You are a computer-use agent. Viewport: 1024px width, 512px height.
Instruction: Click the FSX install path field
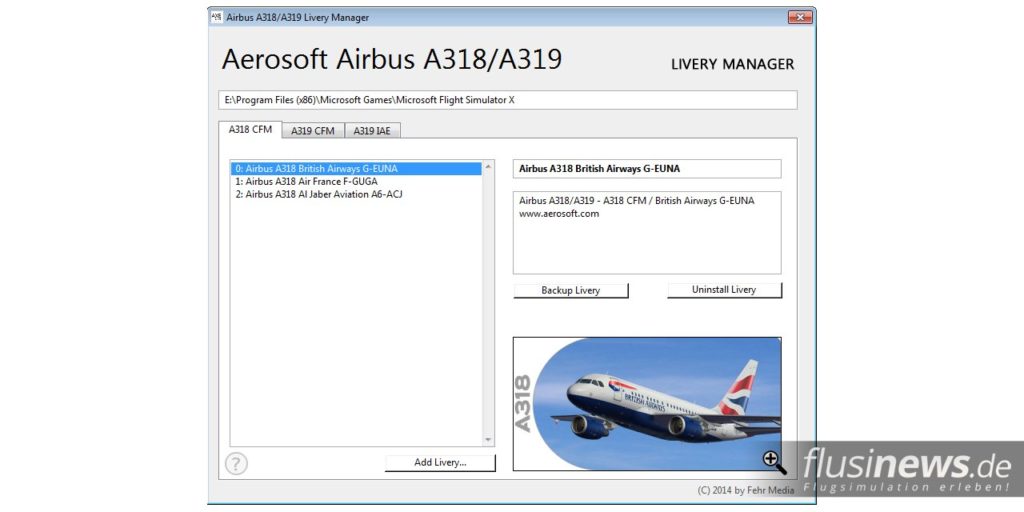pos(507,100)
